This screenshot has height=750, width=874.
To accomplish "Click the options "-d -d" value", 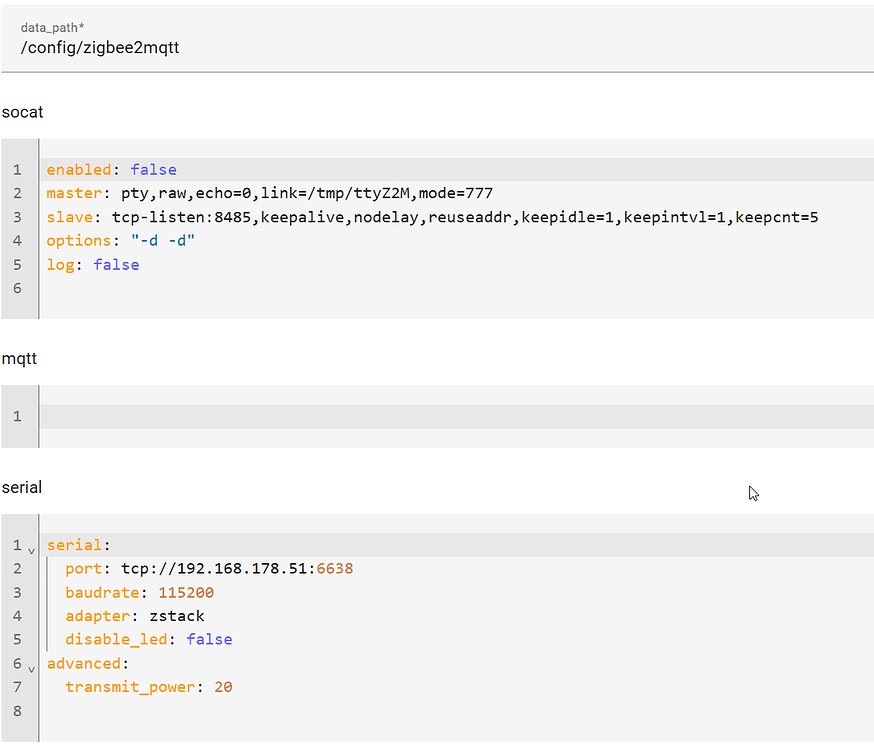I will click(163, 241).
